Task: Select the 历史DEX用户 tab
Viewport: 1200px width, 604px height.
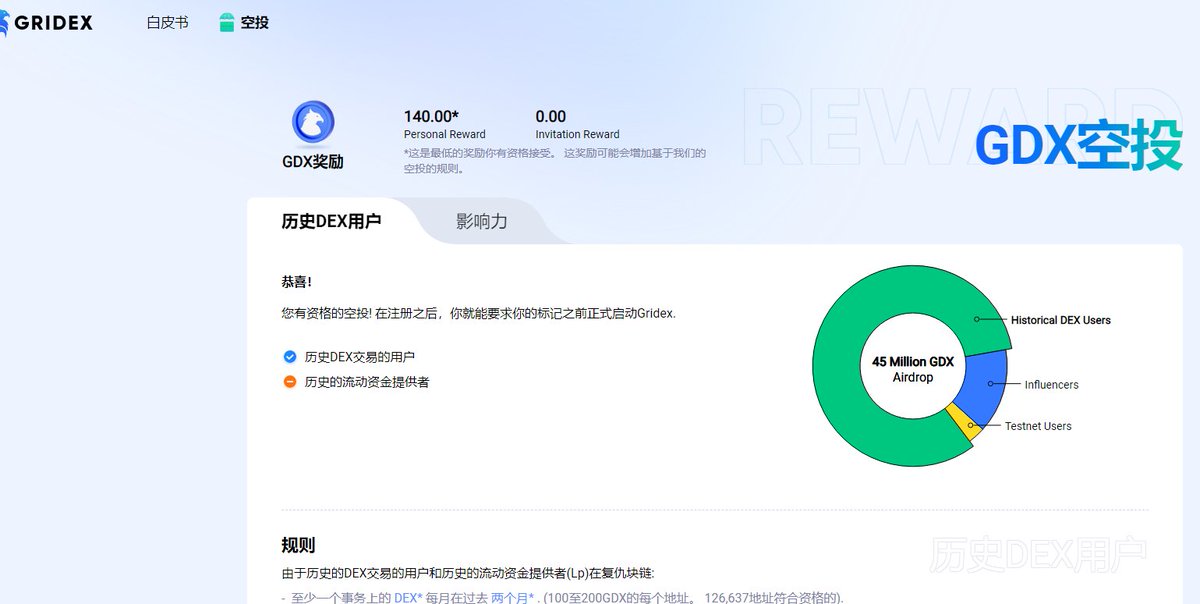Action: tap(331, 222)
